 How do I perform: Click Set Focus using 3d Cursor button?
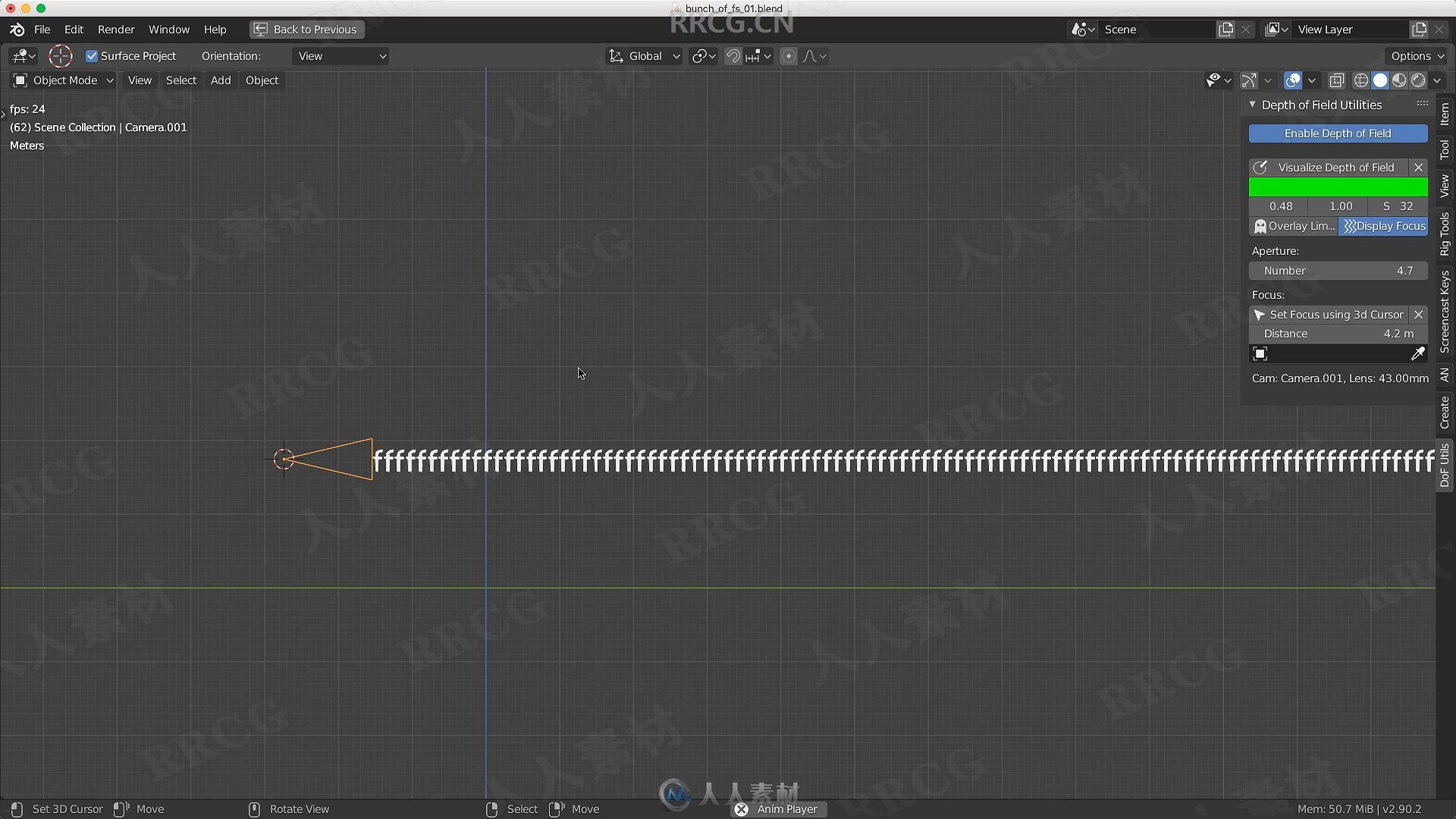click(1329, 315)
